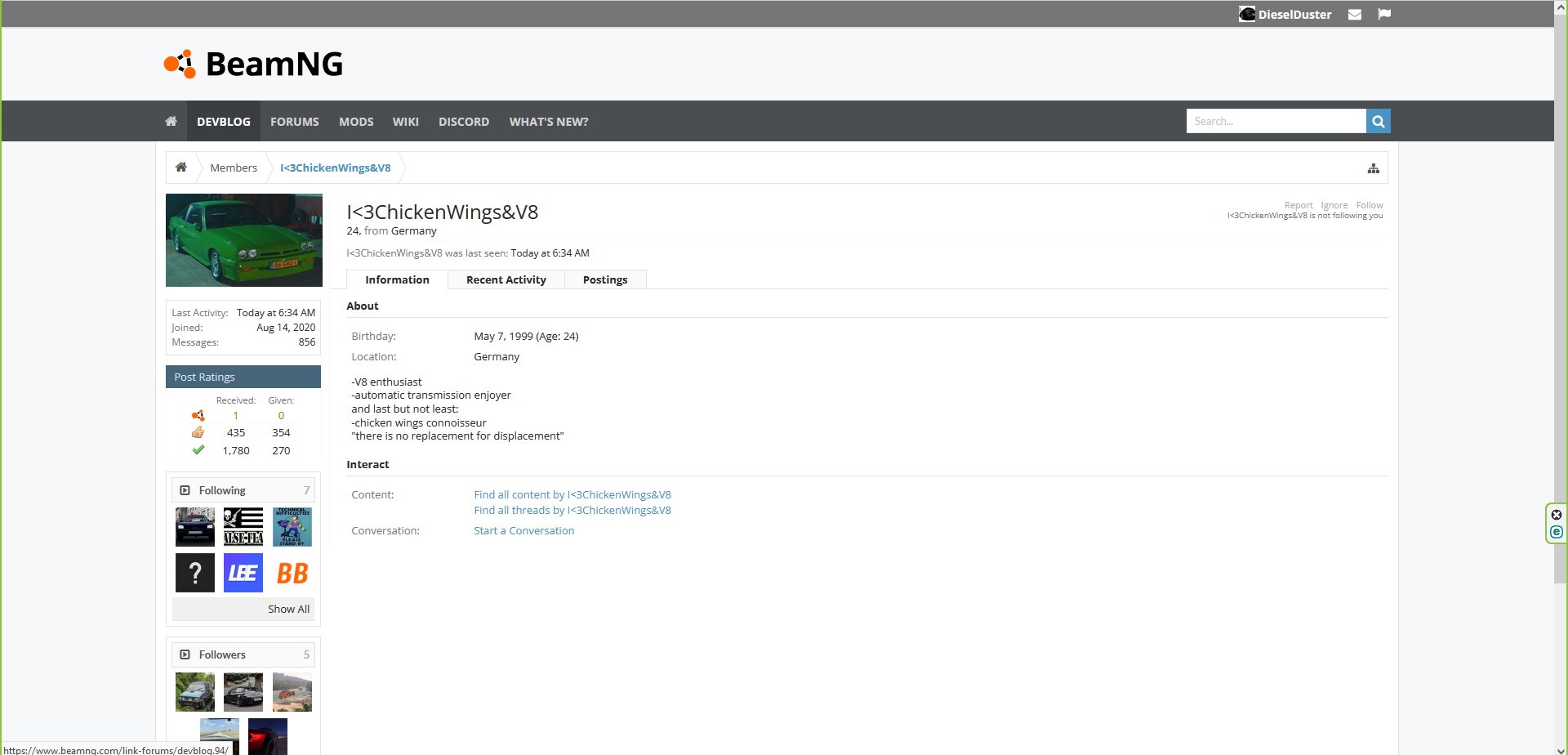The width and height of the screenshot is (1568, 755).
Task: Collapse the Followers block toggle icon
Action: coord(185,654)
